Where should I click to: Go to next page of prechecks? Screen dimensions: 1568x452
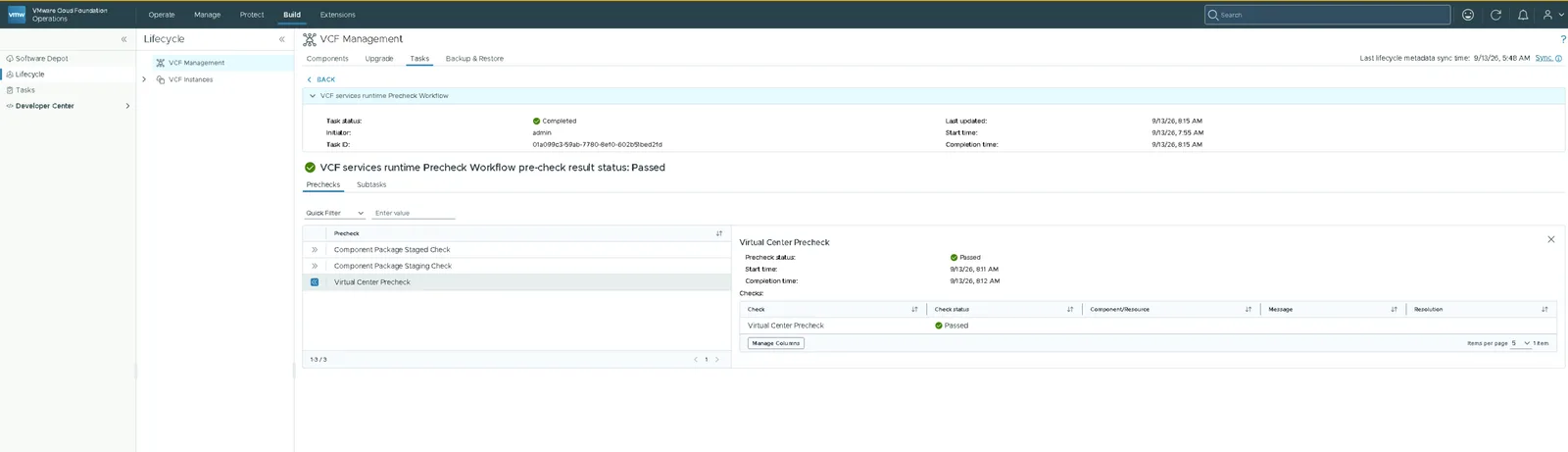pyautogui.click(x=717, y=360)
